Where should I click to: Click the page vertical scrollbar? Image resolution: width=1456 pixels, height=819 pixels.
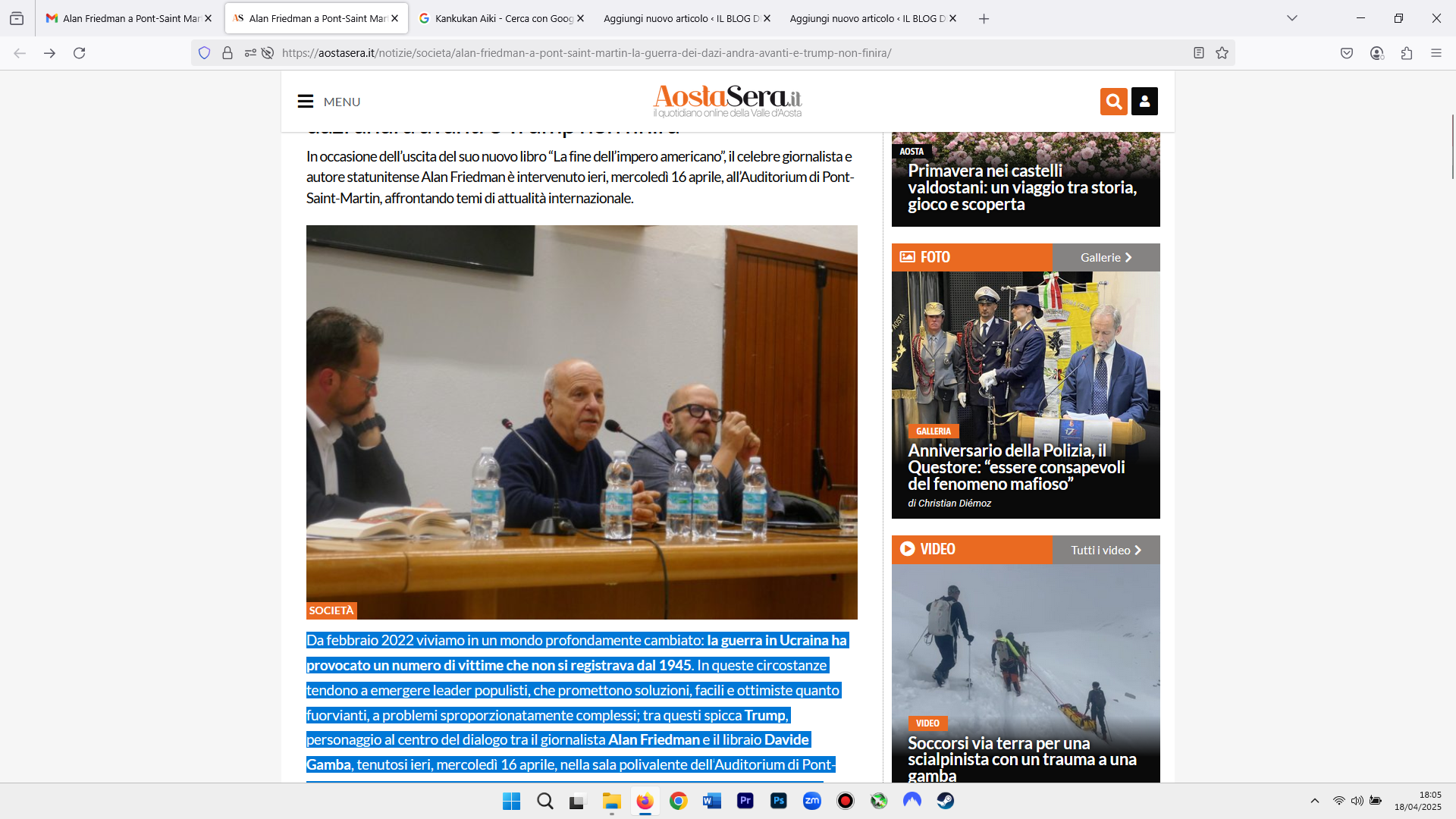pos(1452,147)
